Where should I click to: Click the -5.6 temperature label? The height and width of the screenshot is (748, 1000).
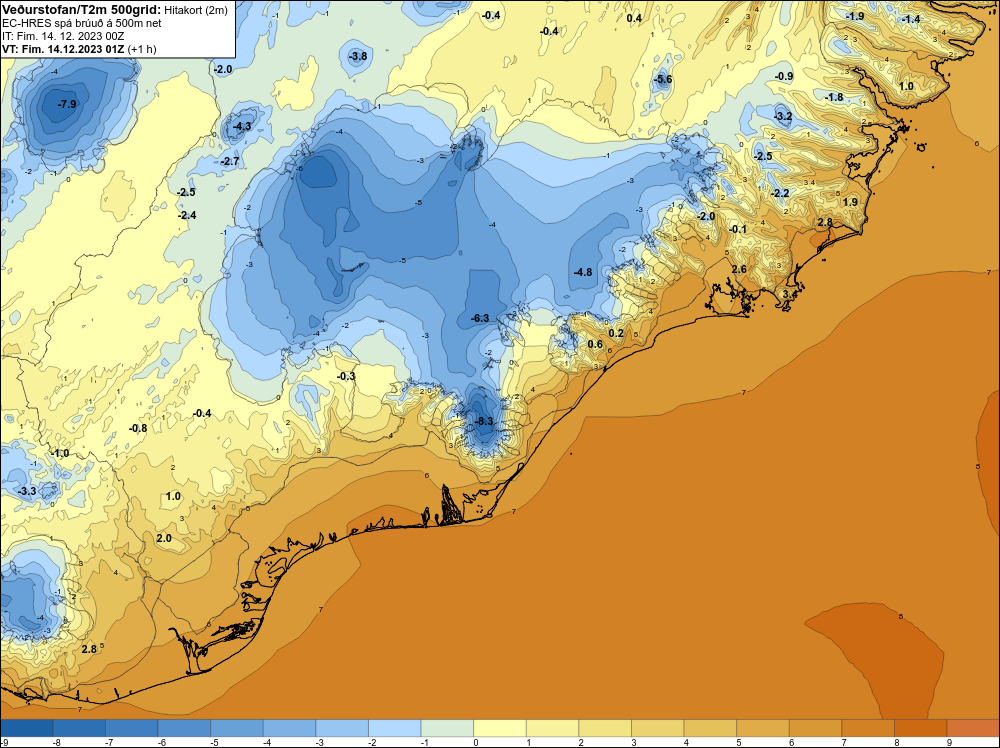(663, 79)
